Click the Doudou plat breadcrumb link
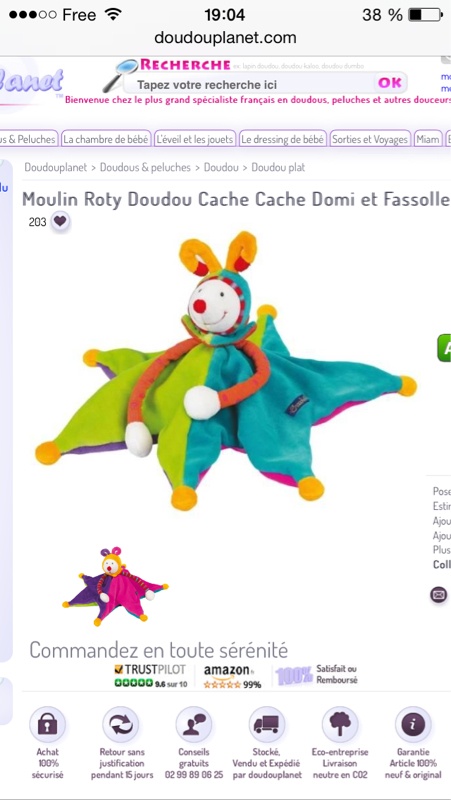 tap(278, 167)
